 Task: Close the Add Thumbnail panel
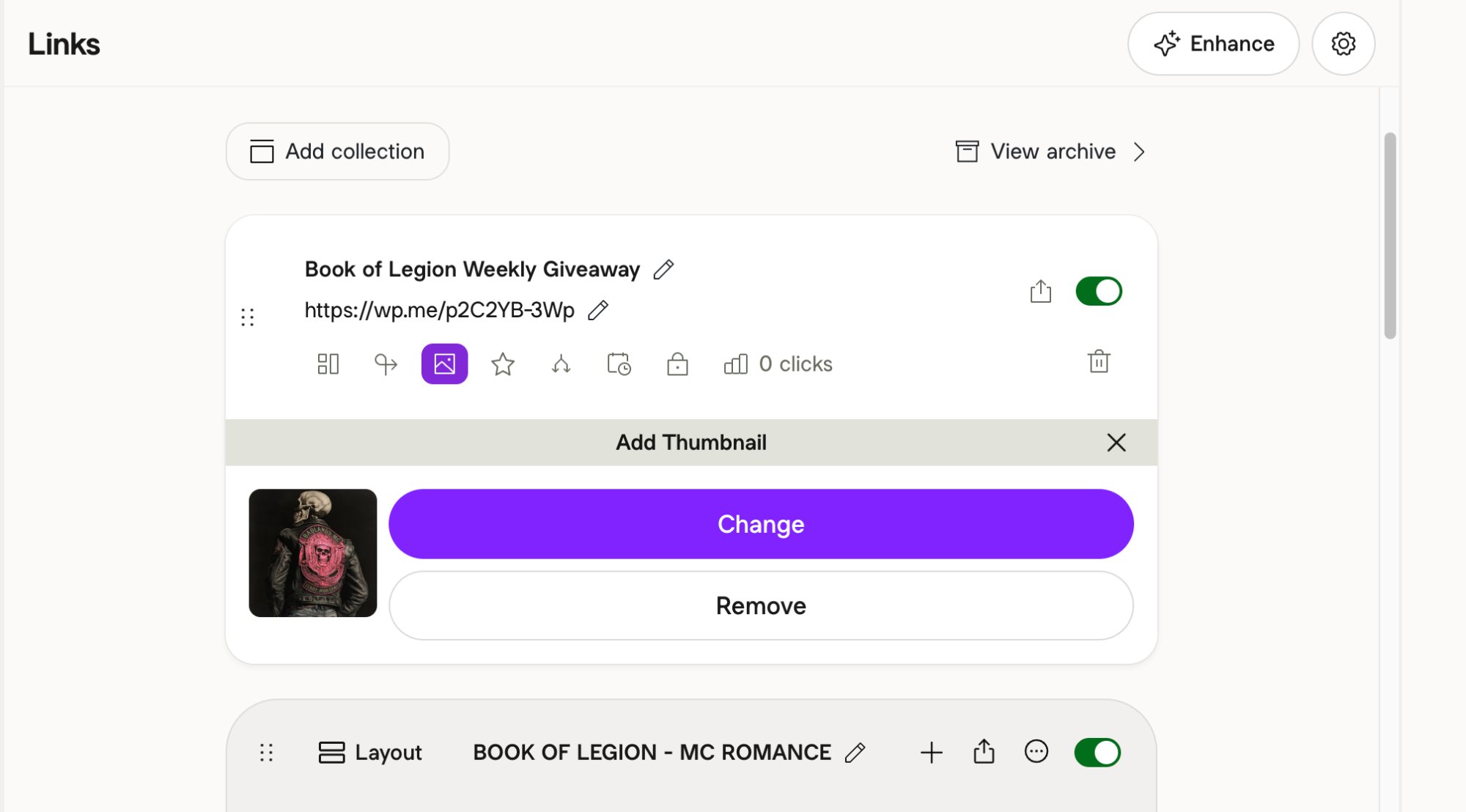1116,443
